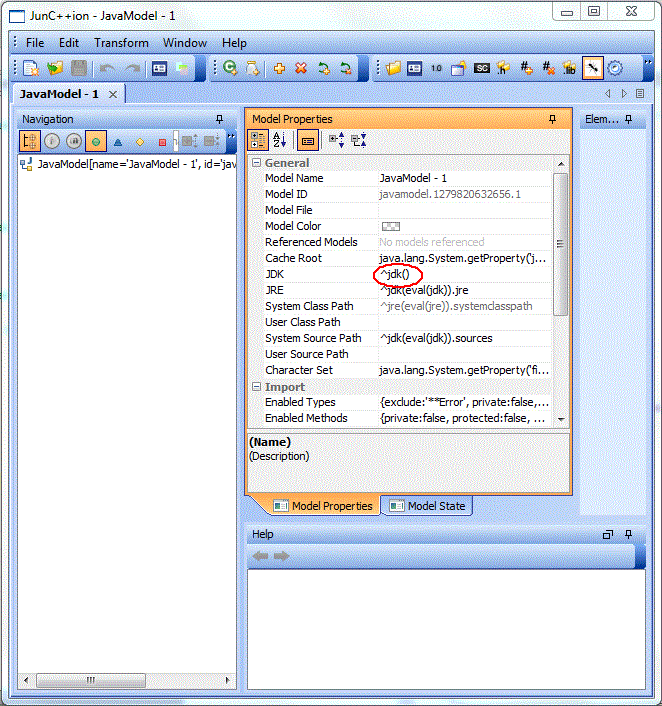Click the hash with red X icon

pos(548,68)
